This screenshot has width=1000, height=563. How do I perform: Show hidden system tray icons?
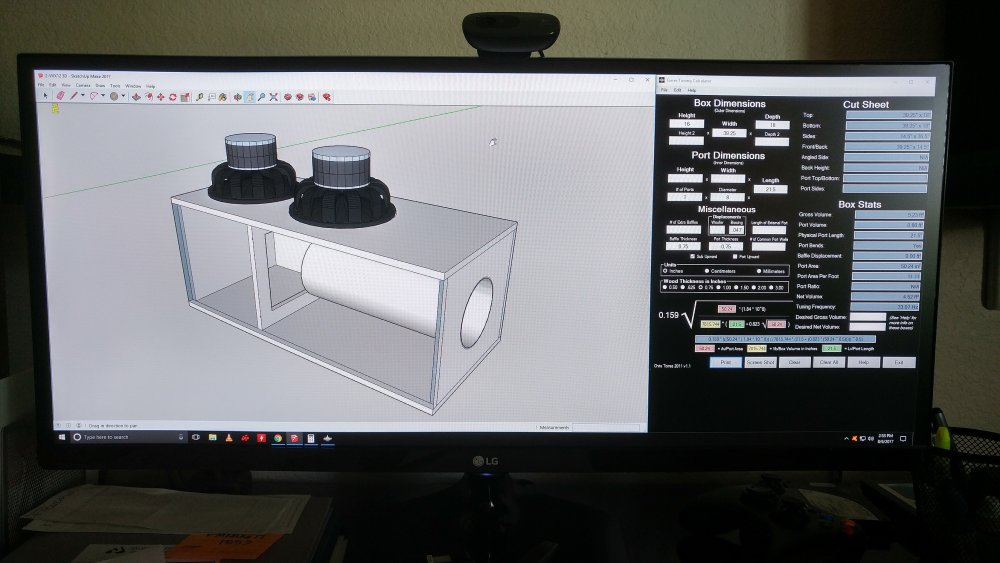tap(846, 439)
